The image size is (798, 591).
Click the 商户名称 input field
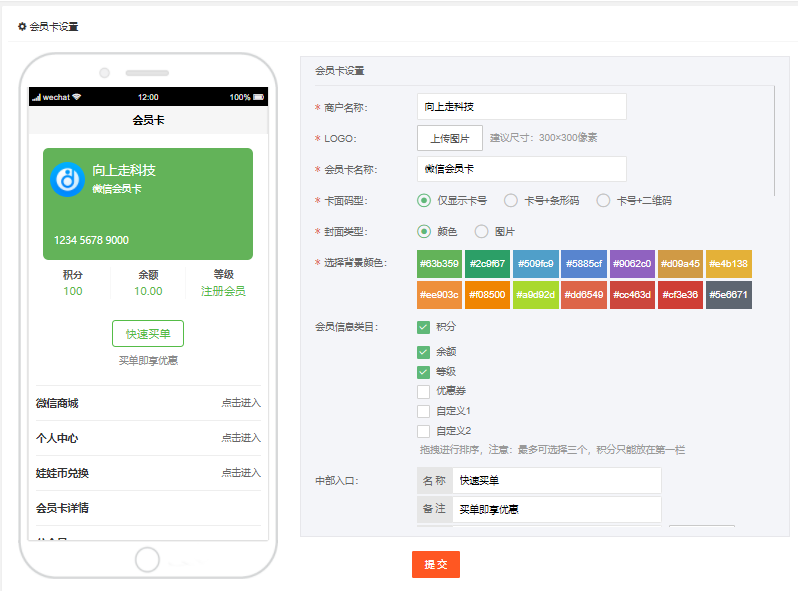tap(521, 107)
